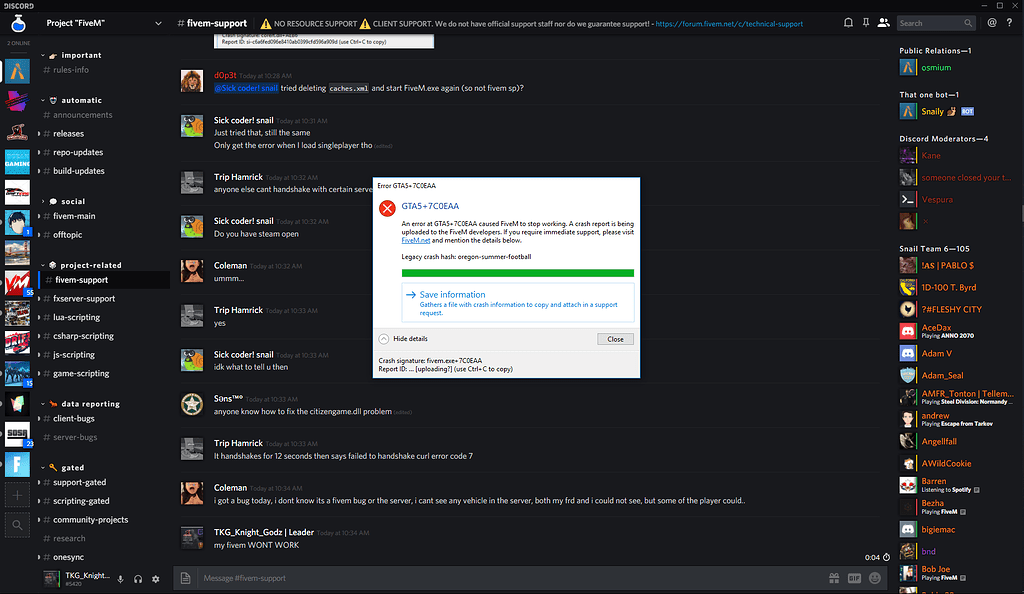Image resolution: width=1024 pixels, height=594 pixels.
Task: Select GAMING server icon
Action: pyautogui.click(x=18, y=162)
